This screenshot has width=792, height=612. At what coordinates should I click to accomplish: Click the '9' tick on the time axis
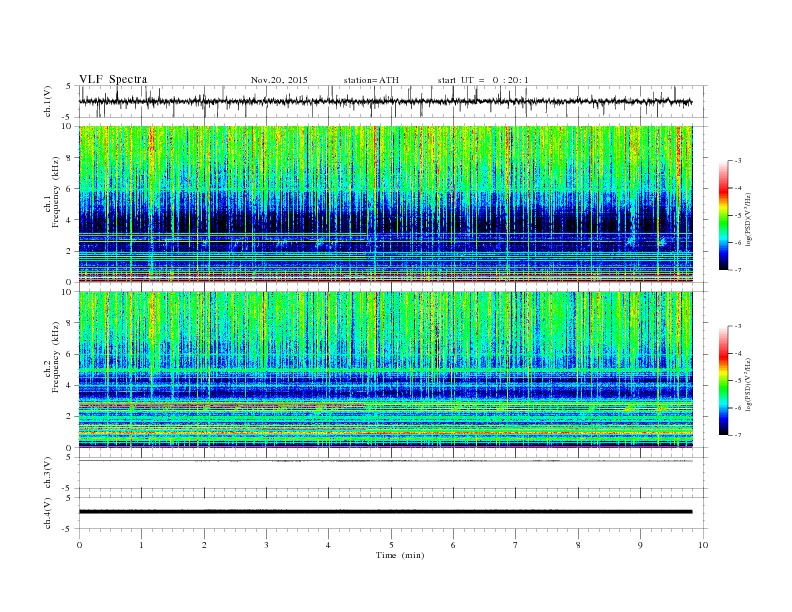pyautogui.click(x=640, y=545)
